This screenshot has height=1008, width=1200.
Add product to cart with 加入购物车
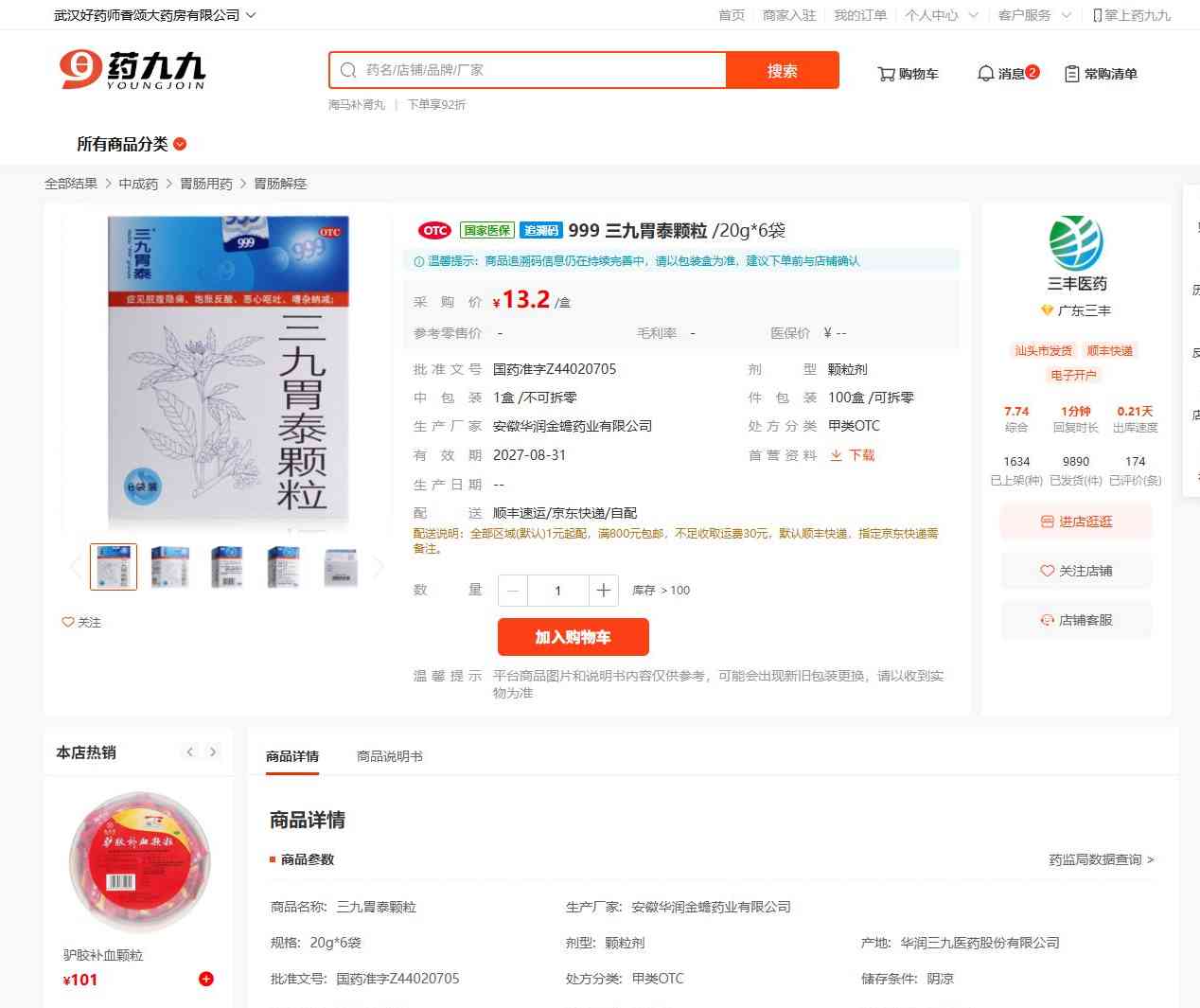574,637
